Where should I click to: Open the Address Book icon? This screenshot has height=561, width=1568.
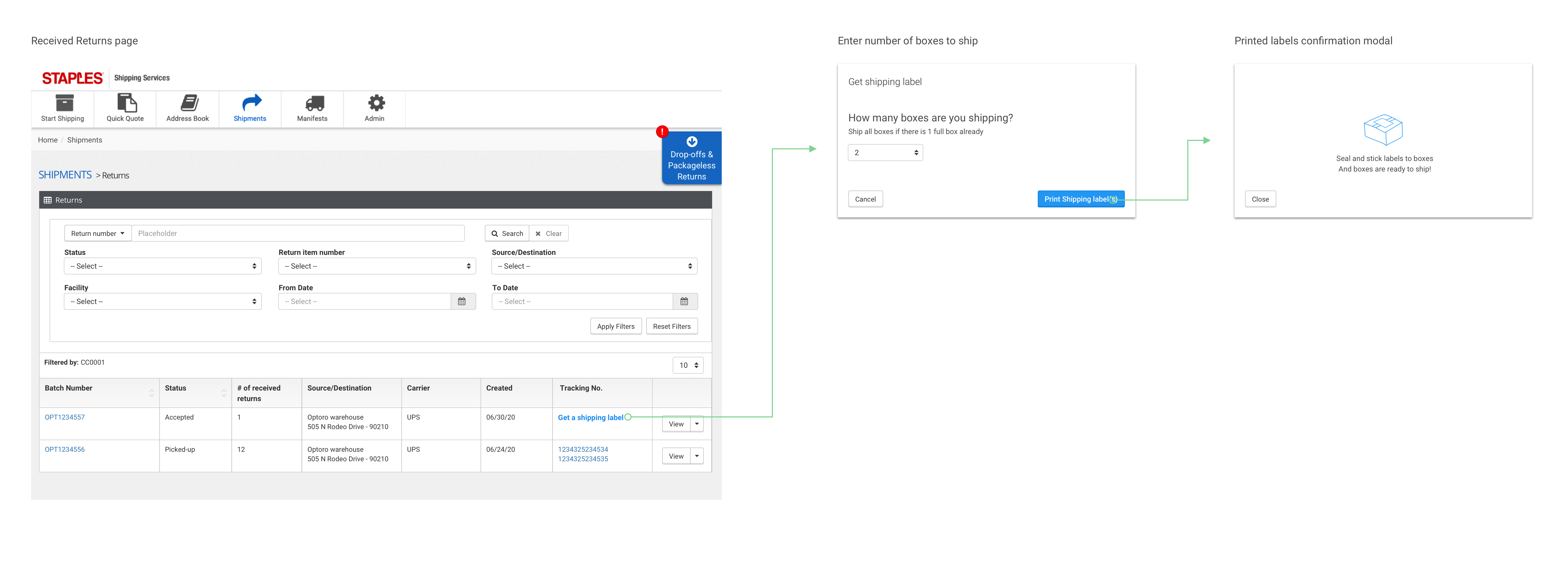(x=189, y=102)
